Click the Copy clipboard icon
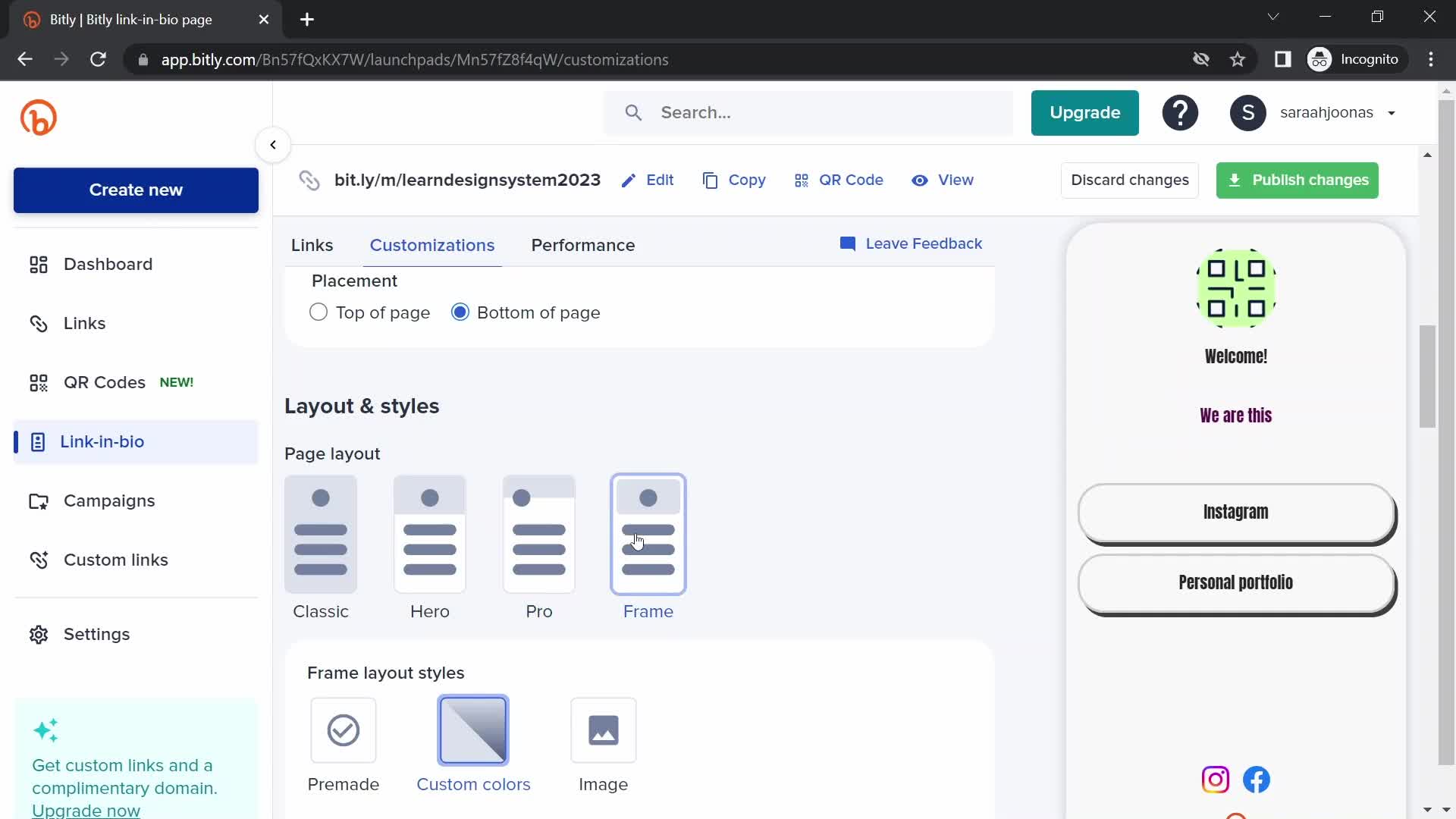 [x=710, y=180]
